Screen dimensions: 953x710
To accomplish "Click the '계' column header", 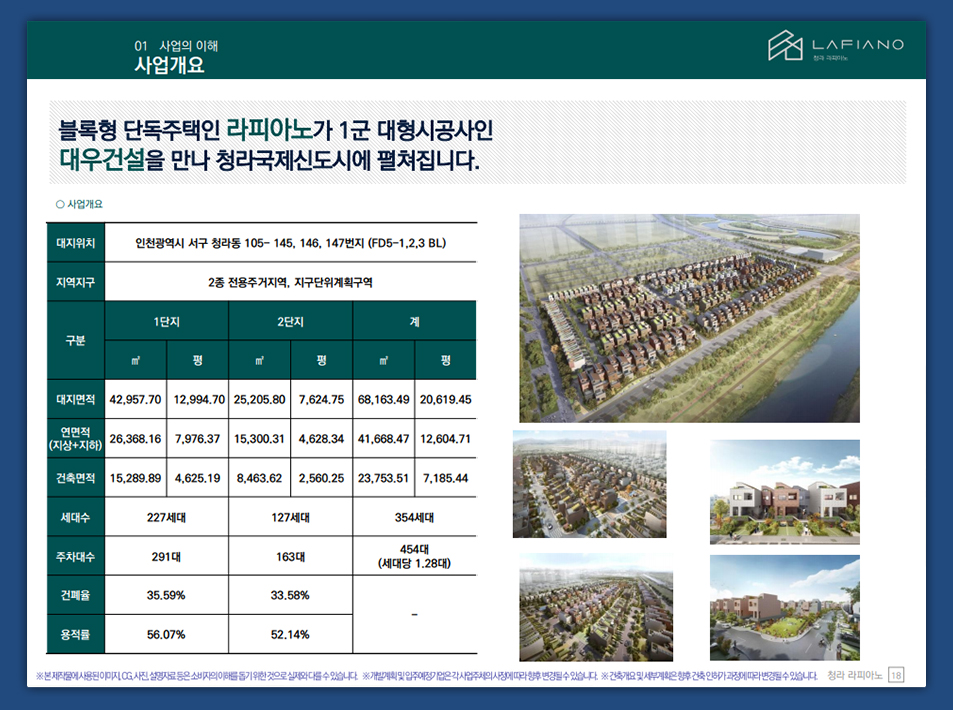I will [x=415, y=321].
